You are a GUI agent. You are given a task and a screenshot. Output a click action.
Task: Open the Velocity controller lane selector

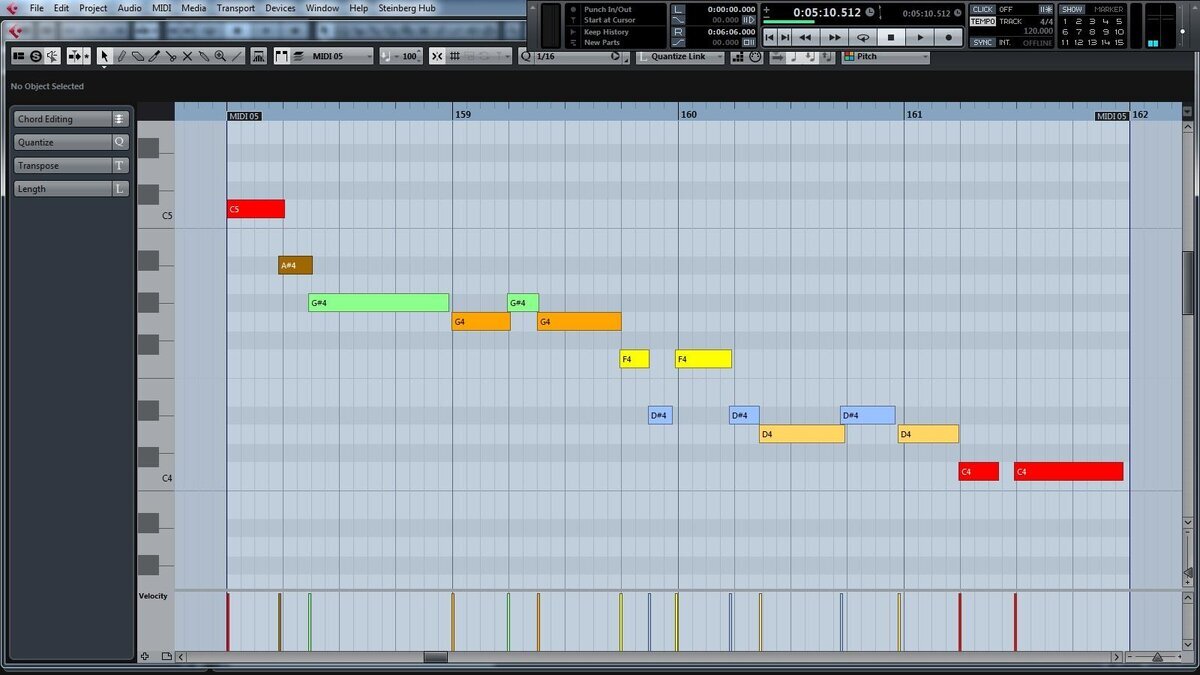point(153,596)
